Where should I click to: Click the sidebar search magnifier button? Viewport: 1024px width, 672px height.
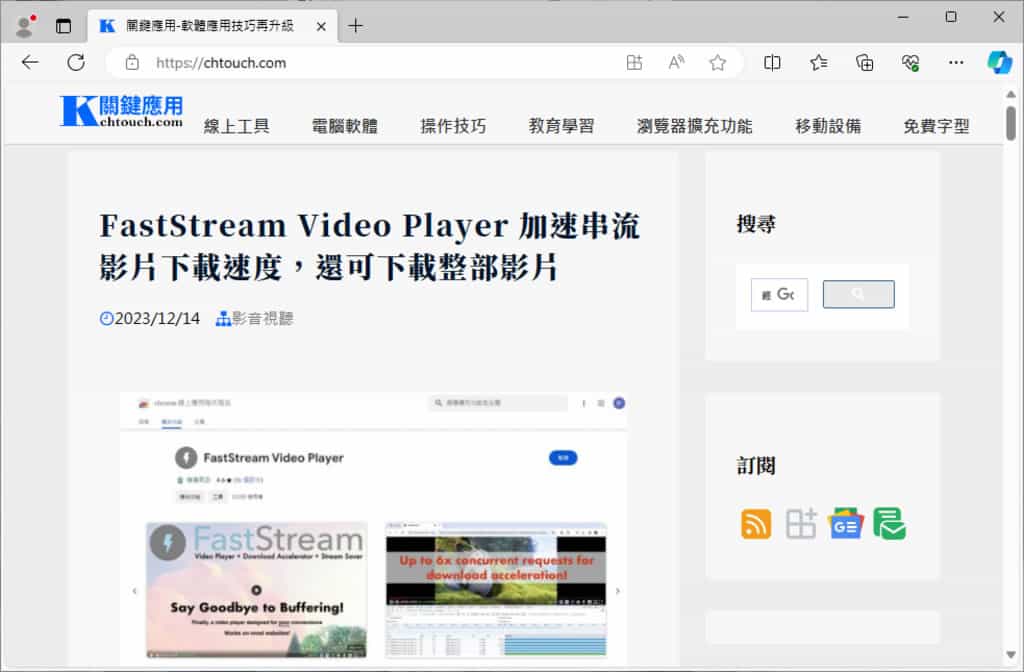coord(858,295)
